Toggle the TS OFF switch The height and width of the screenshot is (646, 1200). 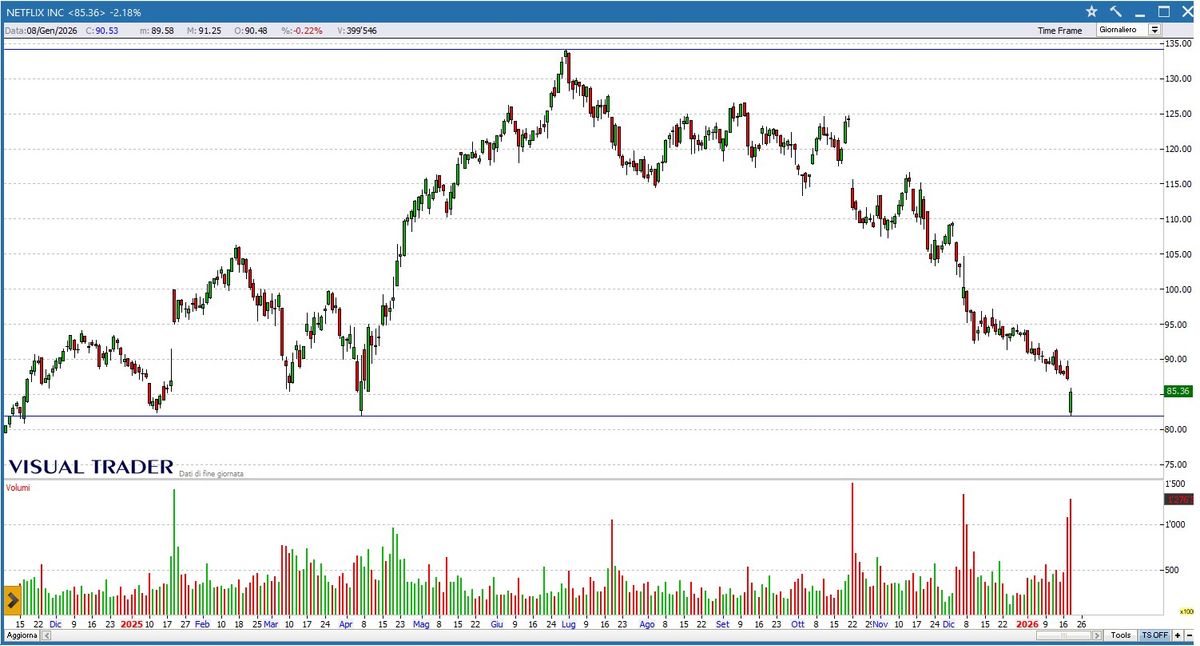1155,635
